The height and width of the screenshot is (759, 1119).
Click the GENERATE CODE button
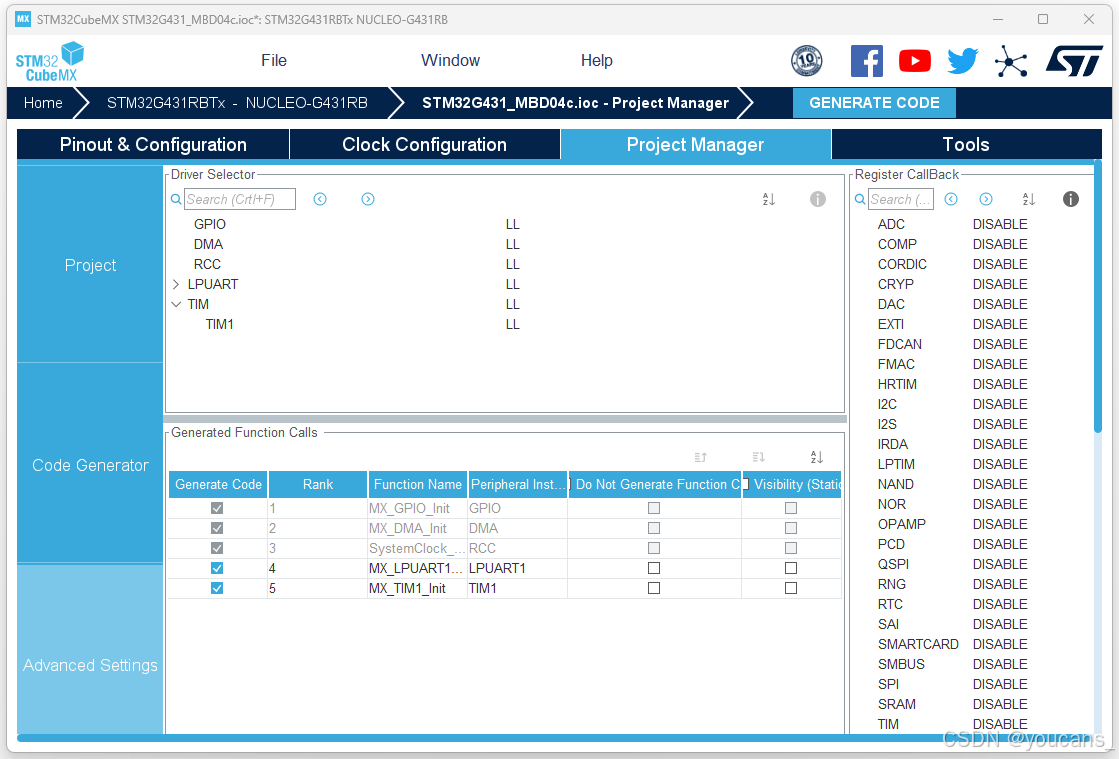(x=874, y=103)
